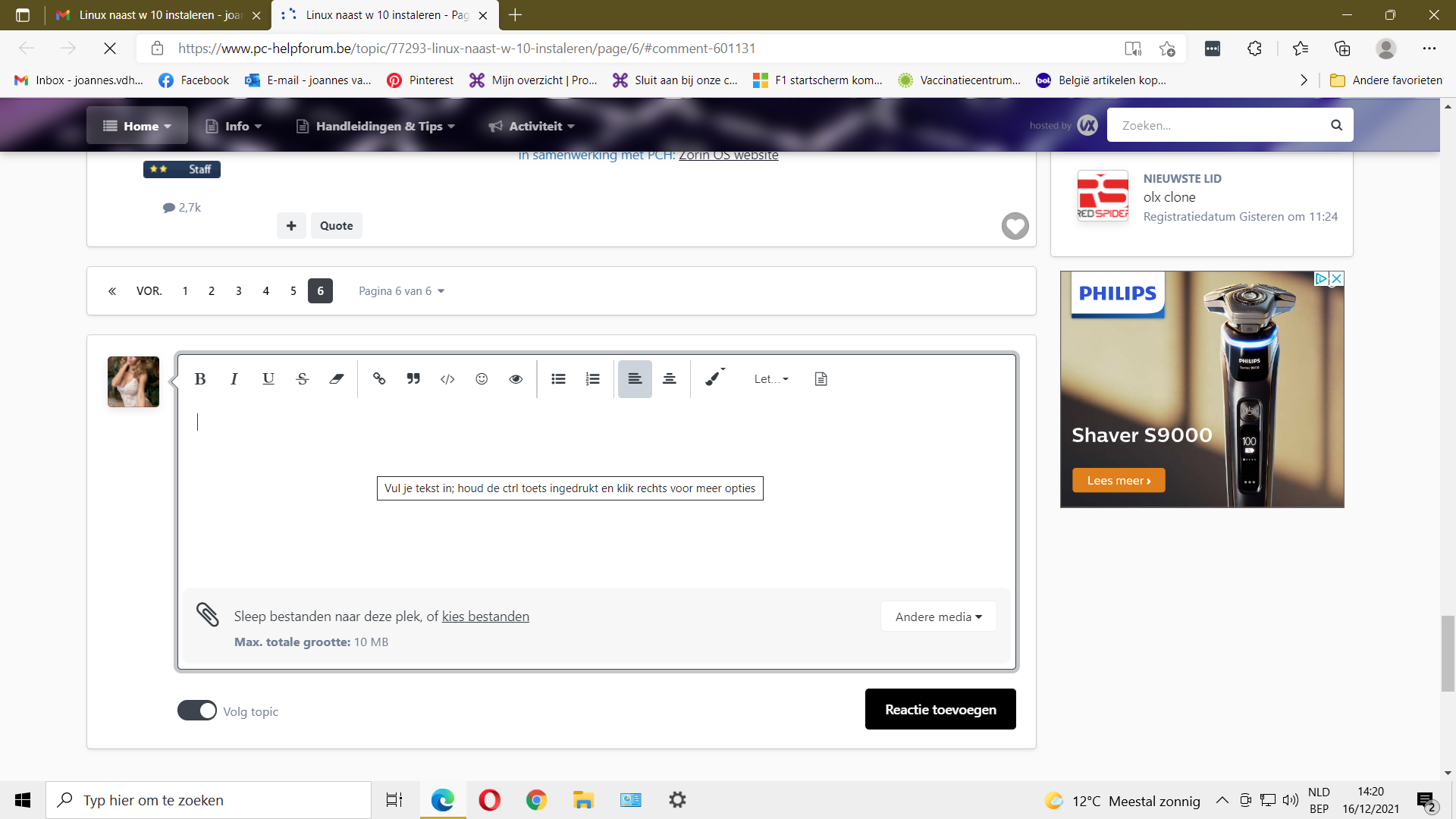
Task: Toggle the spoiler eye icon
Action: [x=516, y=379]
